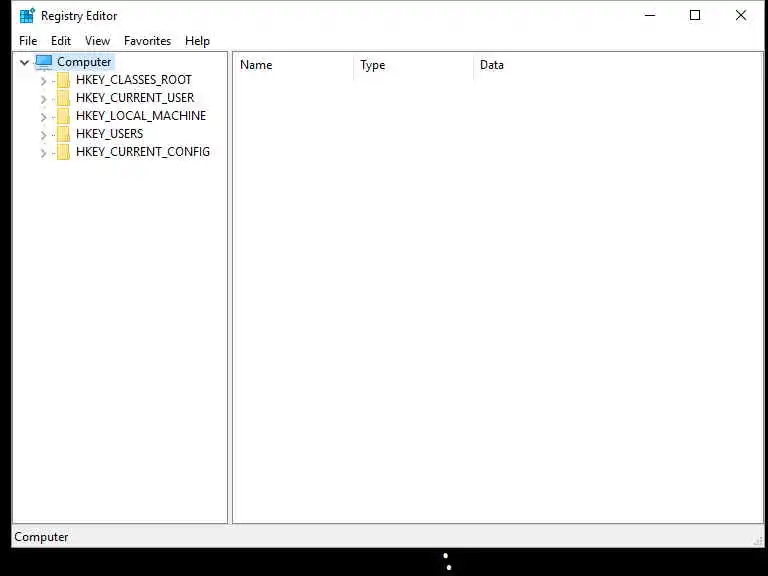Select the Computer label in tree

(x=84, y=62)
